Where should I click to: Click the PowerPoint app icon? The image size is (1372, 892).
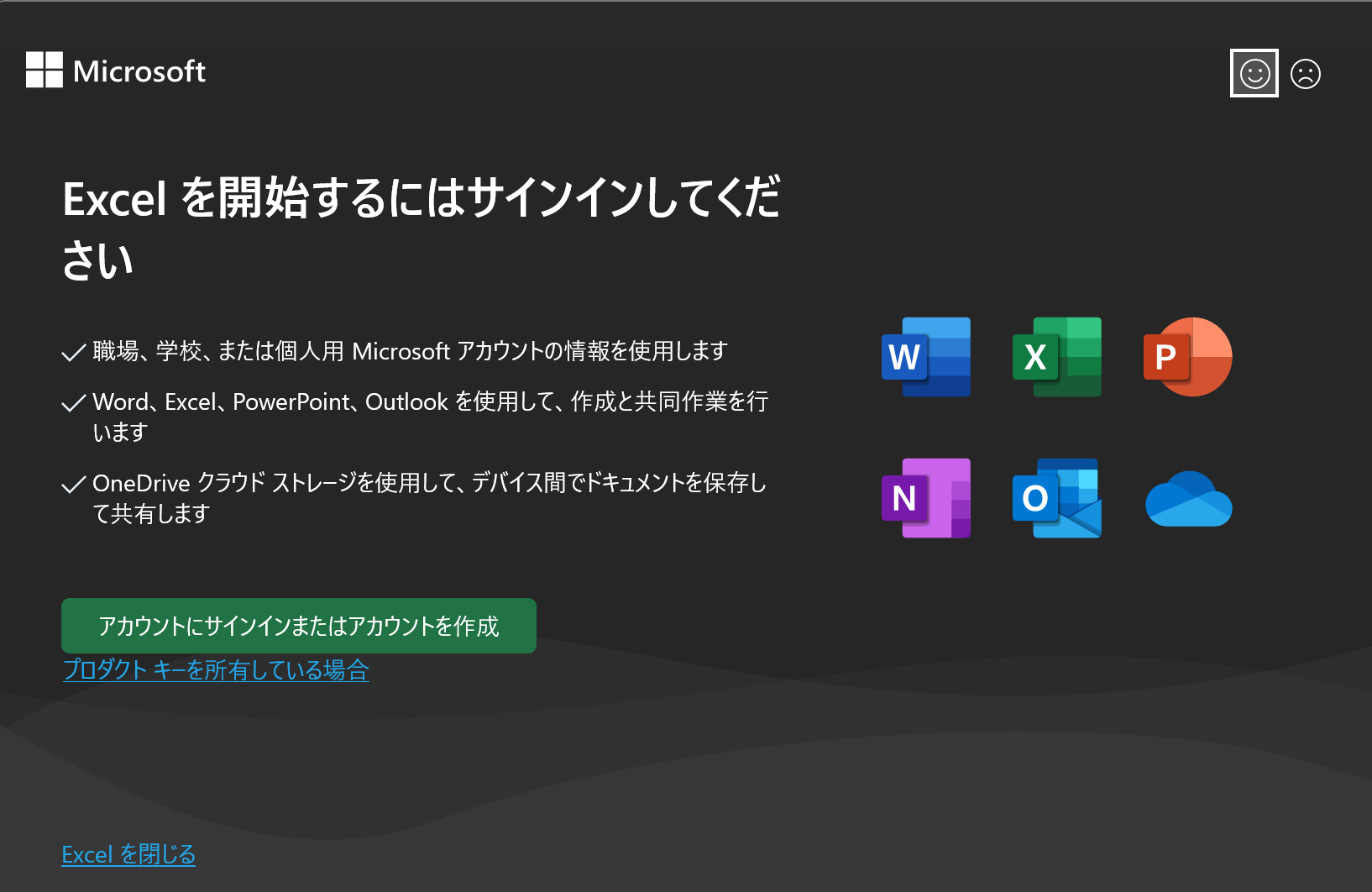click(x=1188, y=357)
